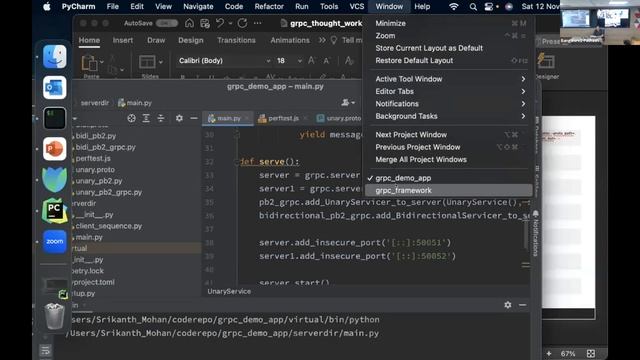Select unary_pb2.py in project tree
This screenshot has height=360, width=640.
[98, 181]
